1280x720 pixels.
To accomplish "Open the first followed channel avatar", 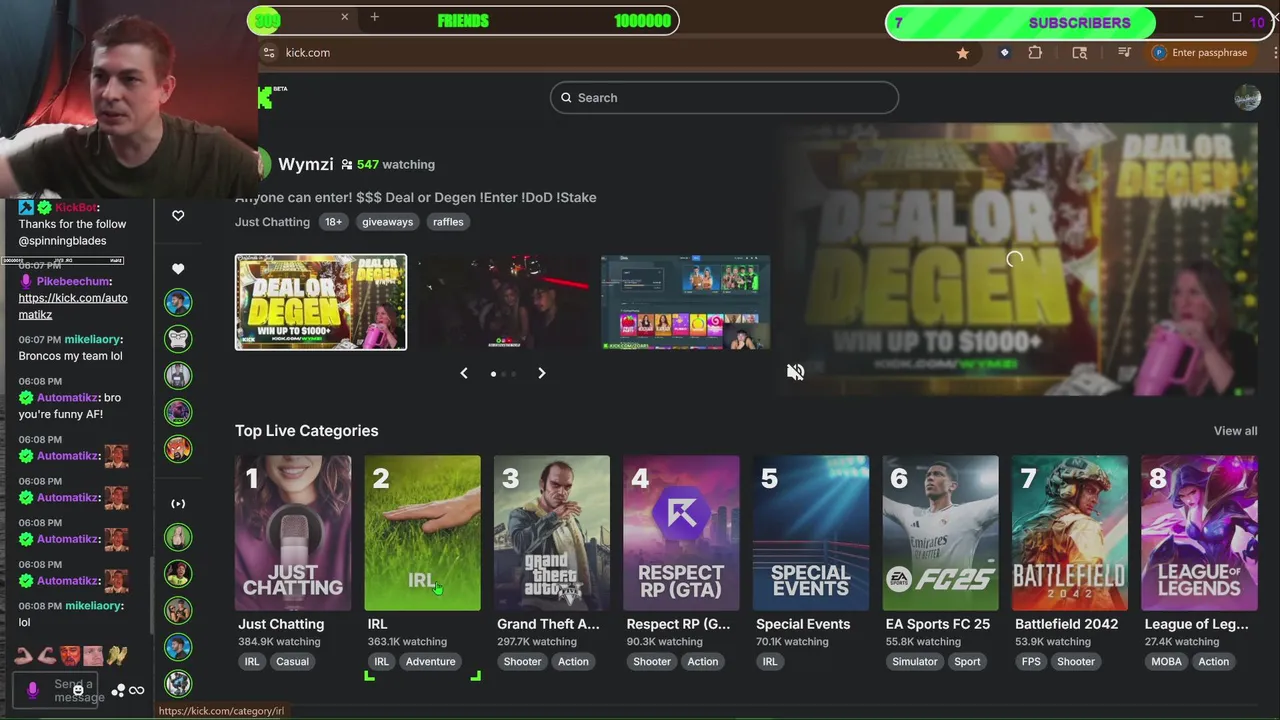I will point(178,302).
